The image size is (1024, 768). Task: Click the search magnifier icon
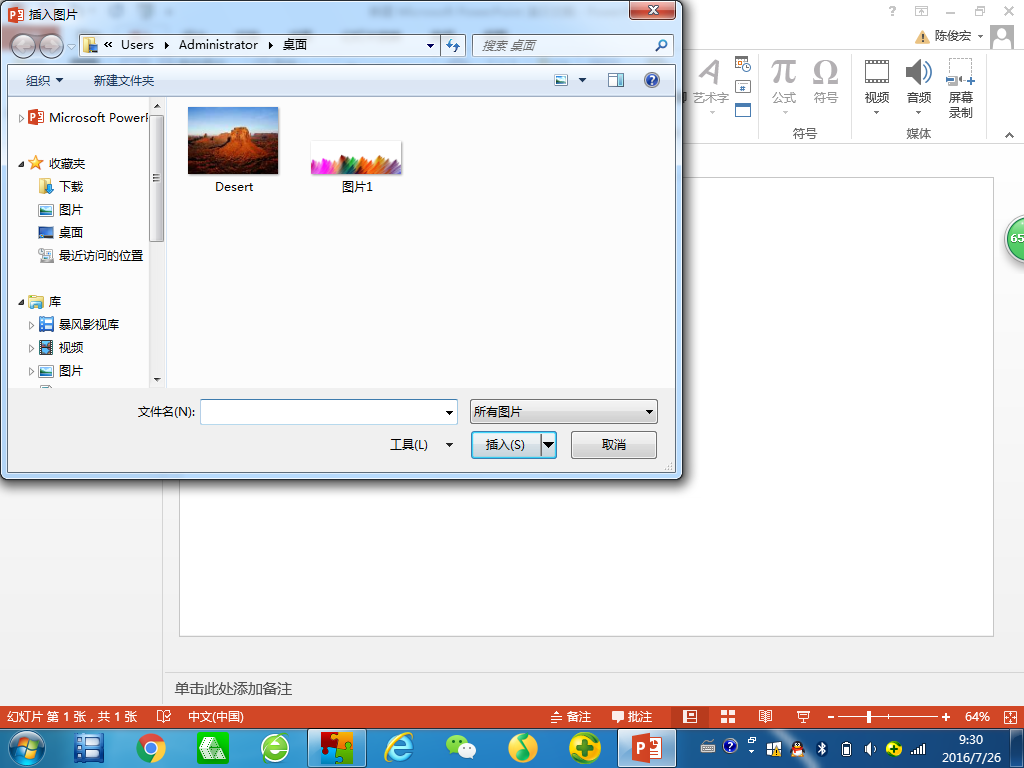pos(661,45)
